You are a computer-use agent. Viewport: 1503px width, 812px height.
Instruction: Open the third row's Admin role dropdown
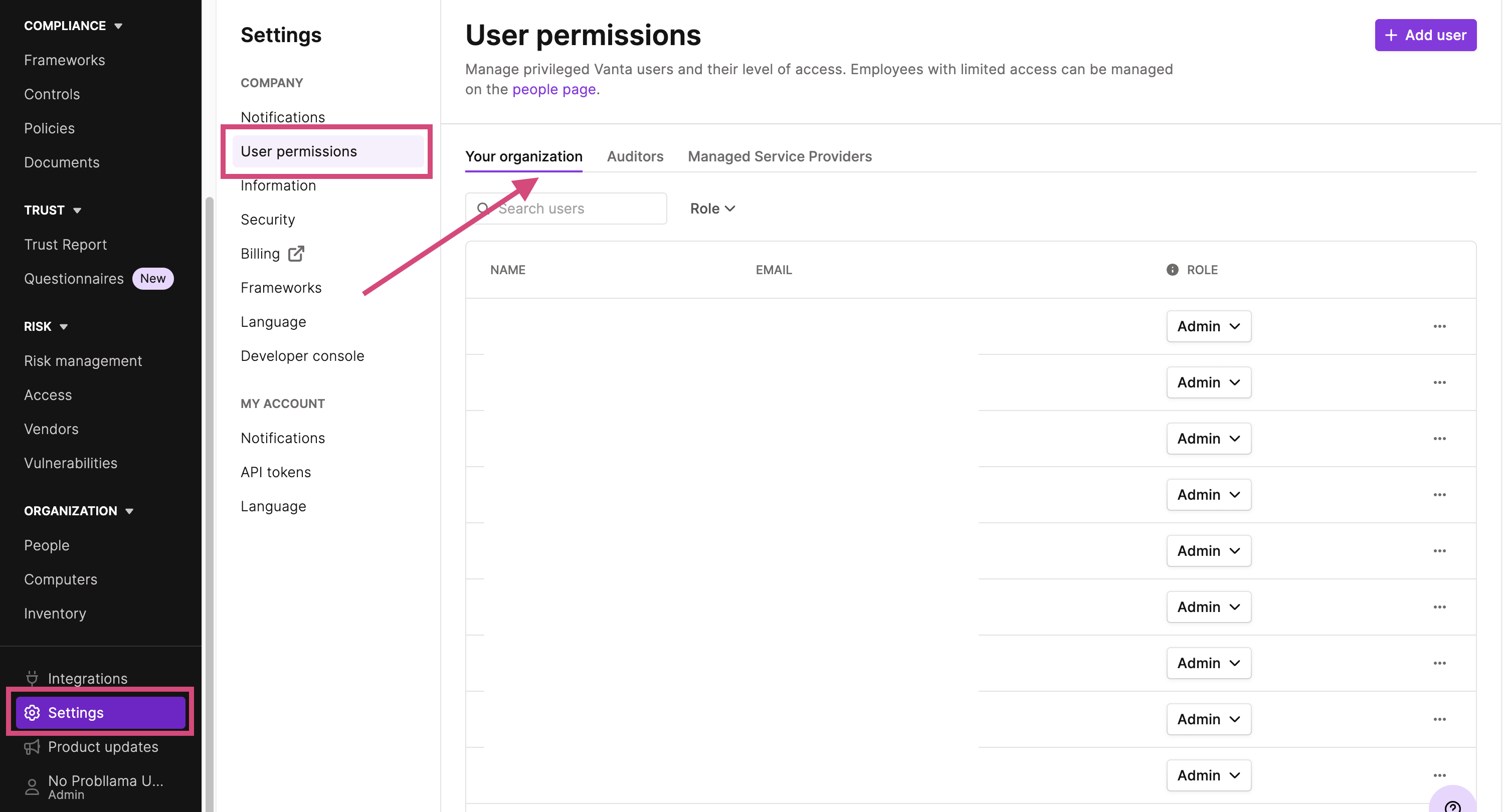[x=1208, y=439]
